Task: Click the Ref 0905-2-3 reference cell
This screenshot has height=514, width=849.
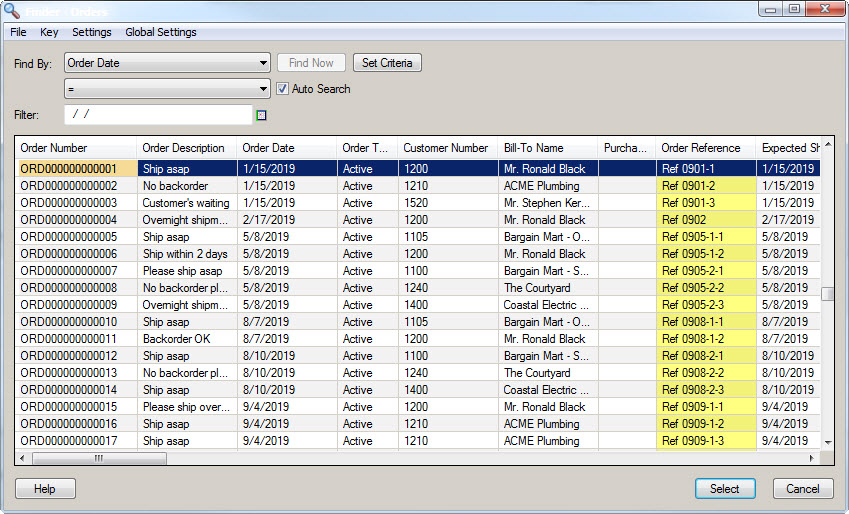Action: tap(706, 304)
